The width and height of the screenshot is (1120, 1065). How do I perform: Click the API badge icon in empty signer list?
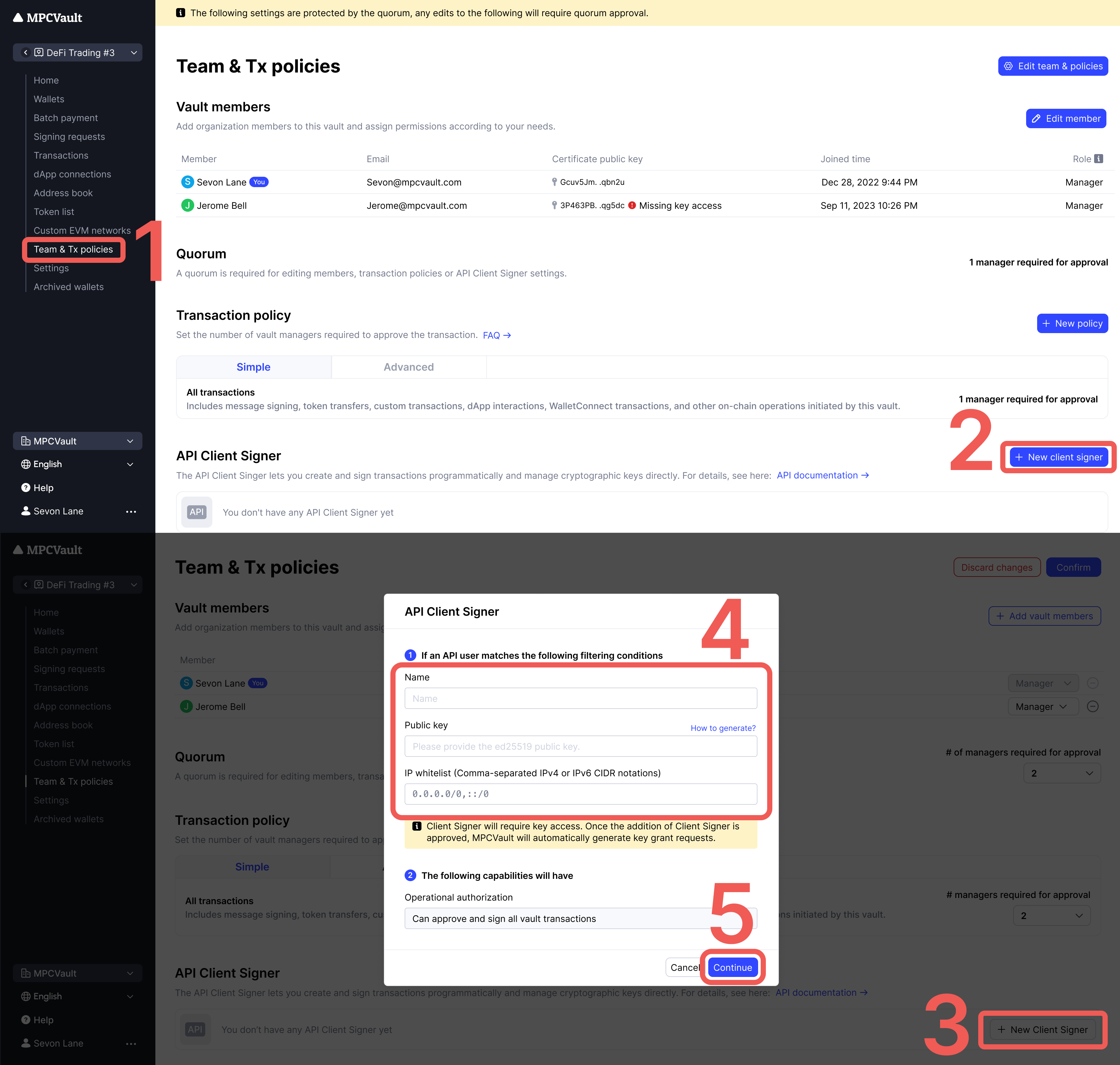tap(196, 512)
